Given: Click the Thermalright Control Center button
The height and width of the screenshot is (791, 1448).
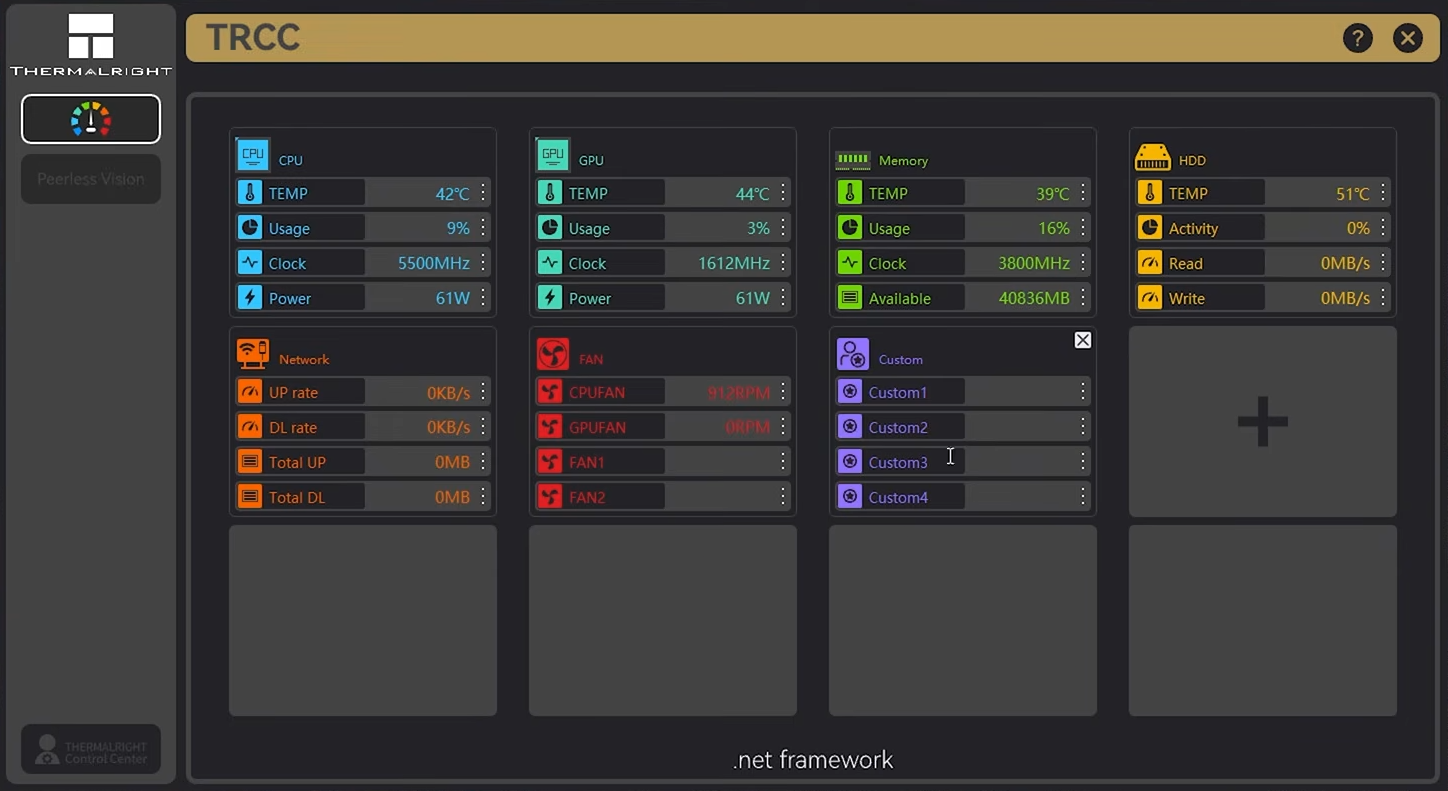Looking at the screenshot, I should [x=91, y=749].
